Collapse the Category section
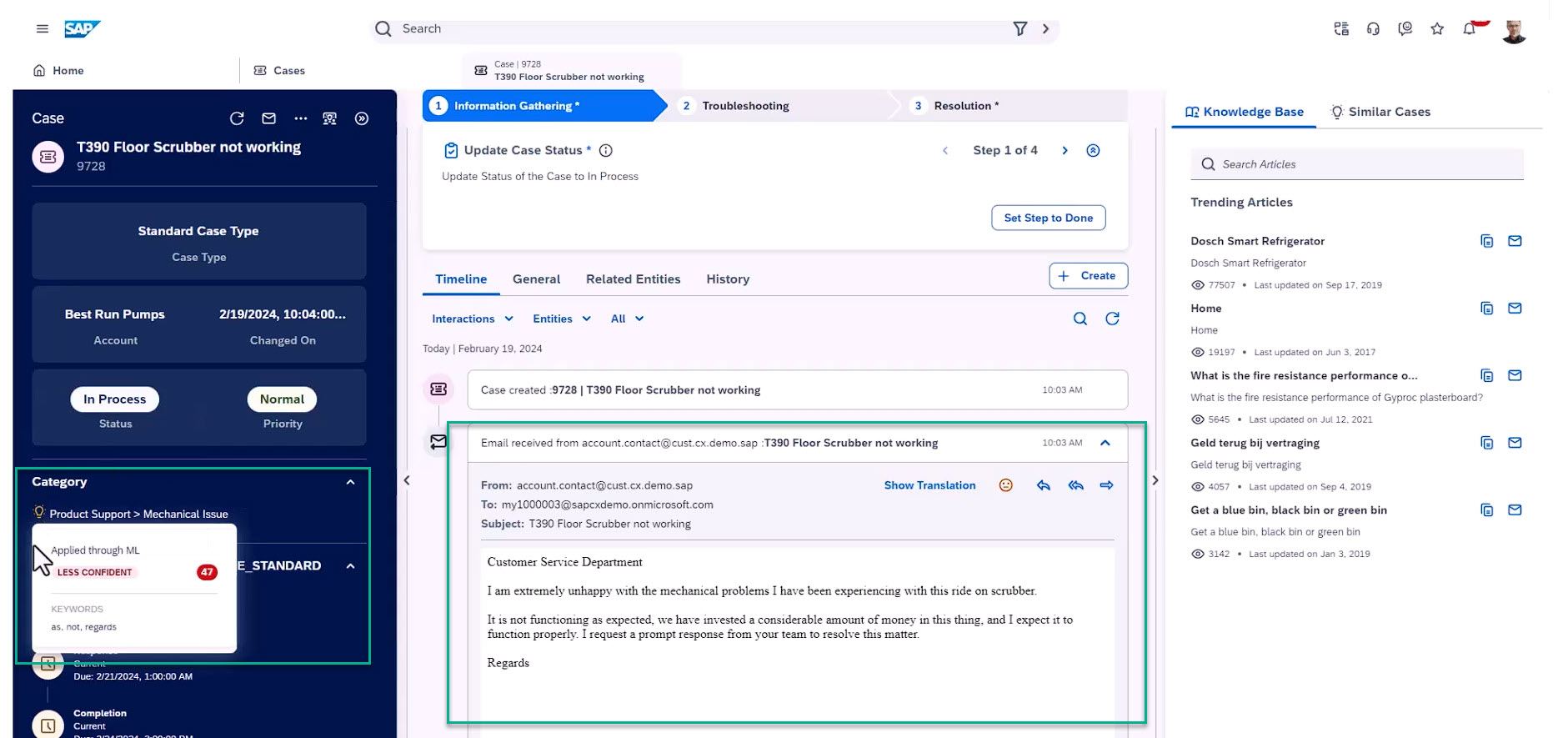This screenshot has width=1568, height=738. click(350, 482)
